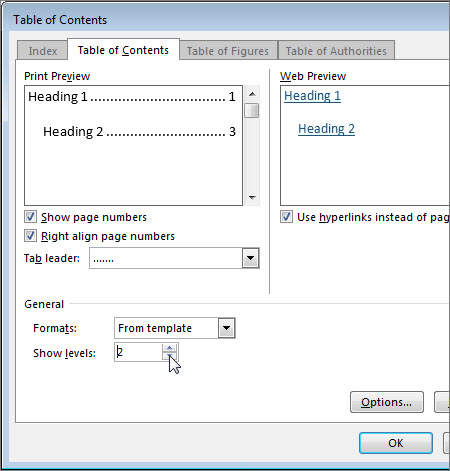Select the From template combo box

(175, 328)
